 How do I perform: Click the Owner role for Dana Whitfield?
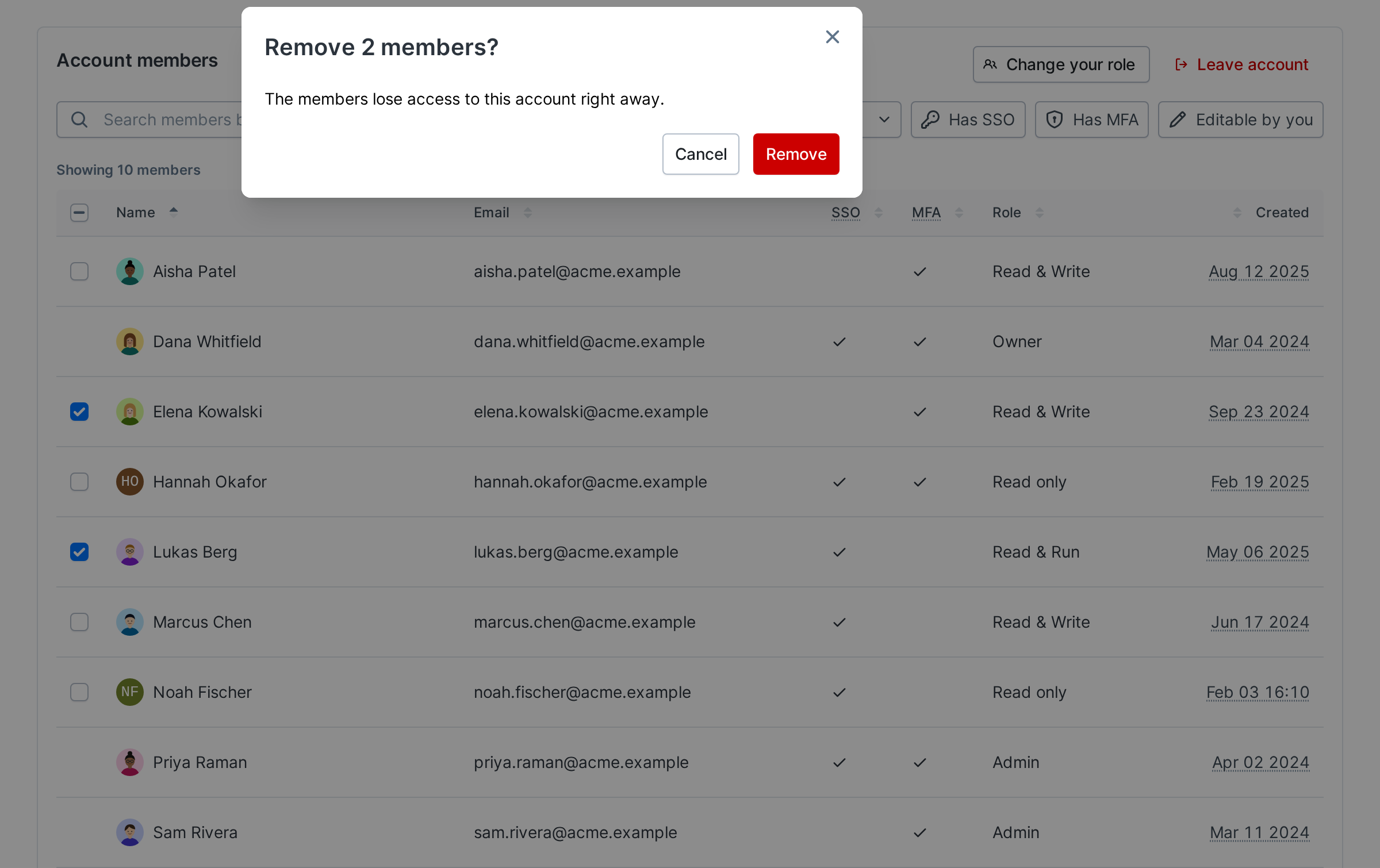click(x=1017, y=341)
